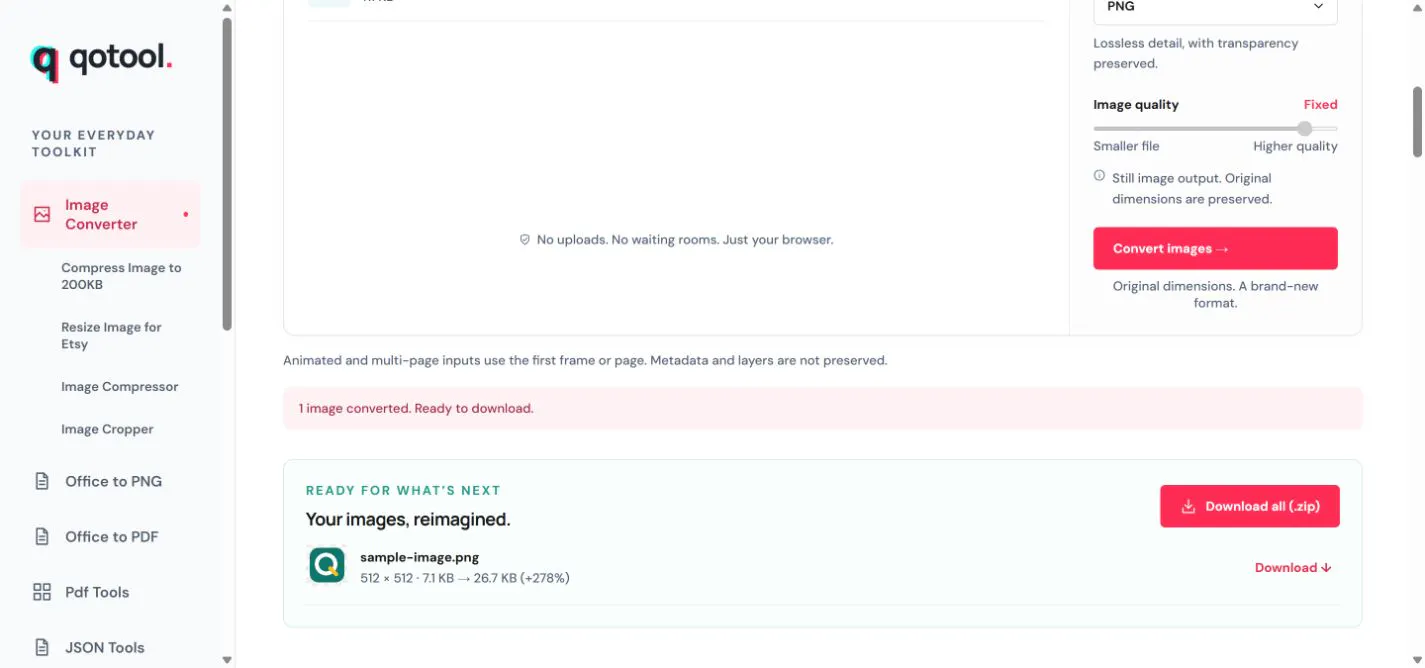
Task: Click 'Original dimensions. A brand-new format.' caption
Action: [1215, 294]
